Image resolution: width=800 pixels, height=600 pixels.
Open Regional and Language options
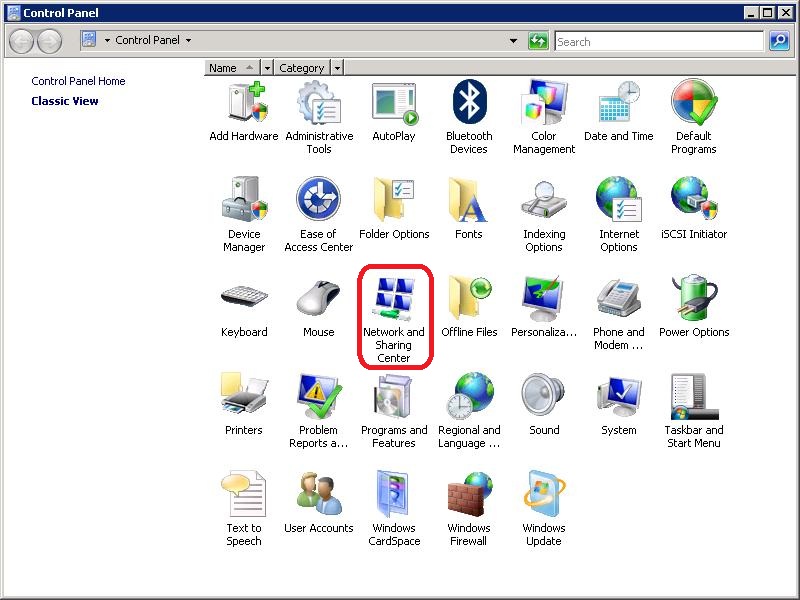(x=469, y=411)
